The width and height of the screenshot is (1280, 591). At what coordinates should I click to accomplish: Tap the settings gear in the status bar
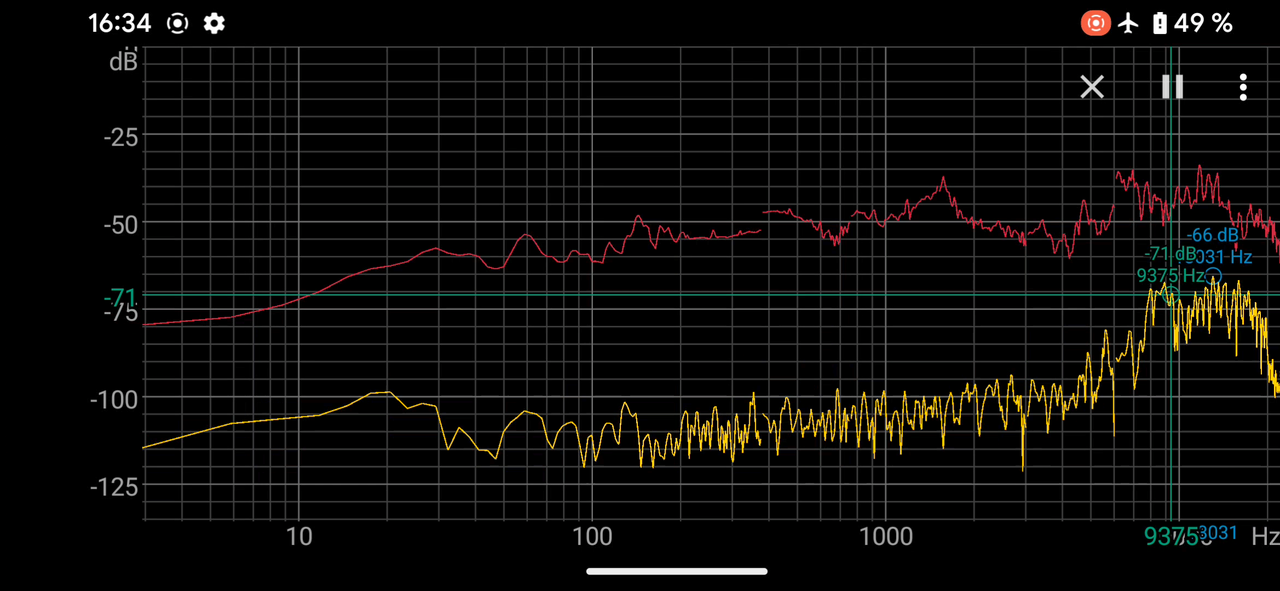(x=214, y=23)
